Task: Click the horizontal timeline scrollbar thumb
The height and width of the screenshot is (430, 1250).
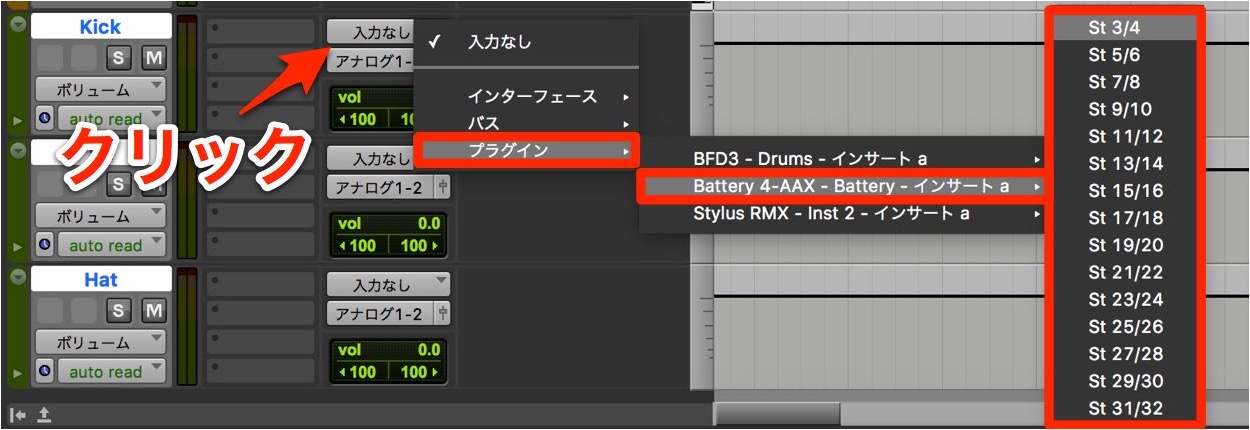Action: 777,413
